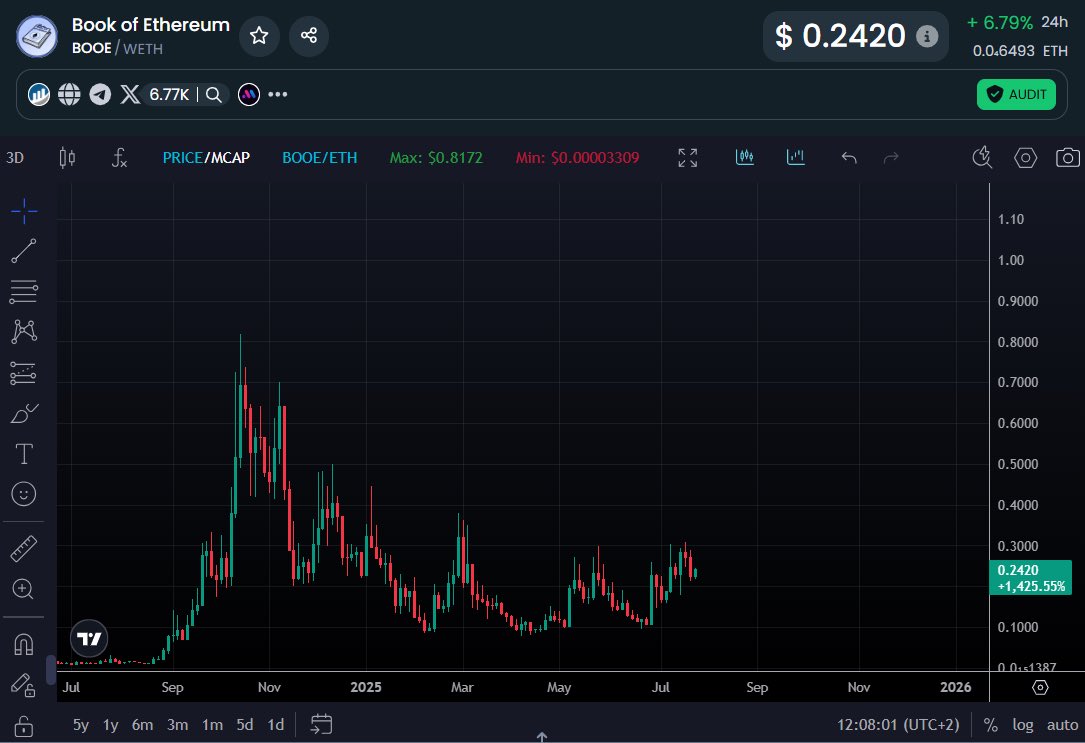Image resolution: width=1085 pixels, height=743 pixels.
Task: Select the zoom in tool
Action: point(24,589)
